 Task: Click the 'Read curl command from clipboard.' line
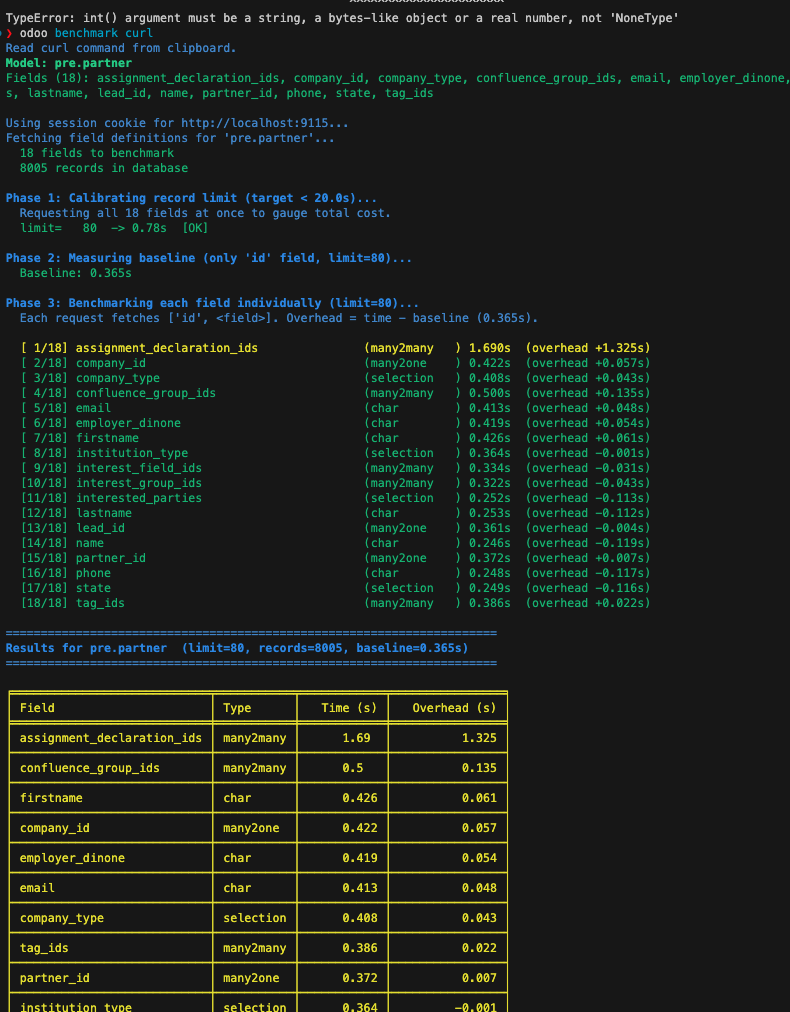click(x=121, y=48)
